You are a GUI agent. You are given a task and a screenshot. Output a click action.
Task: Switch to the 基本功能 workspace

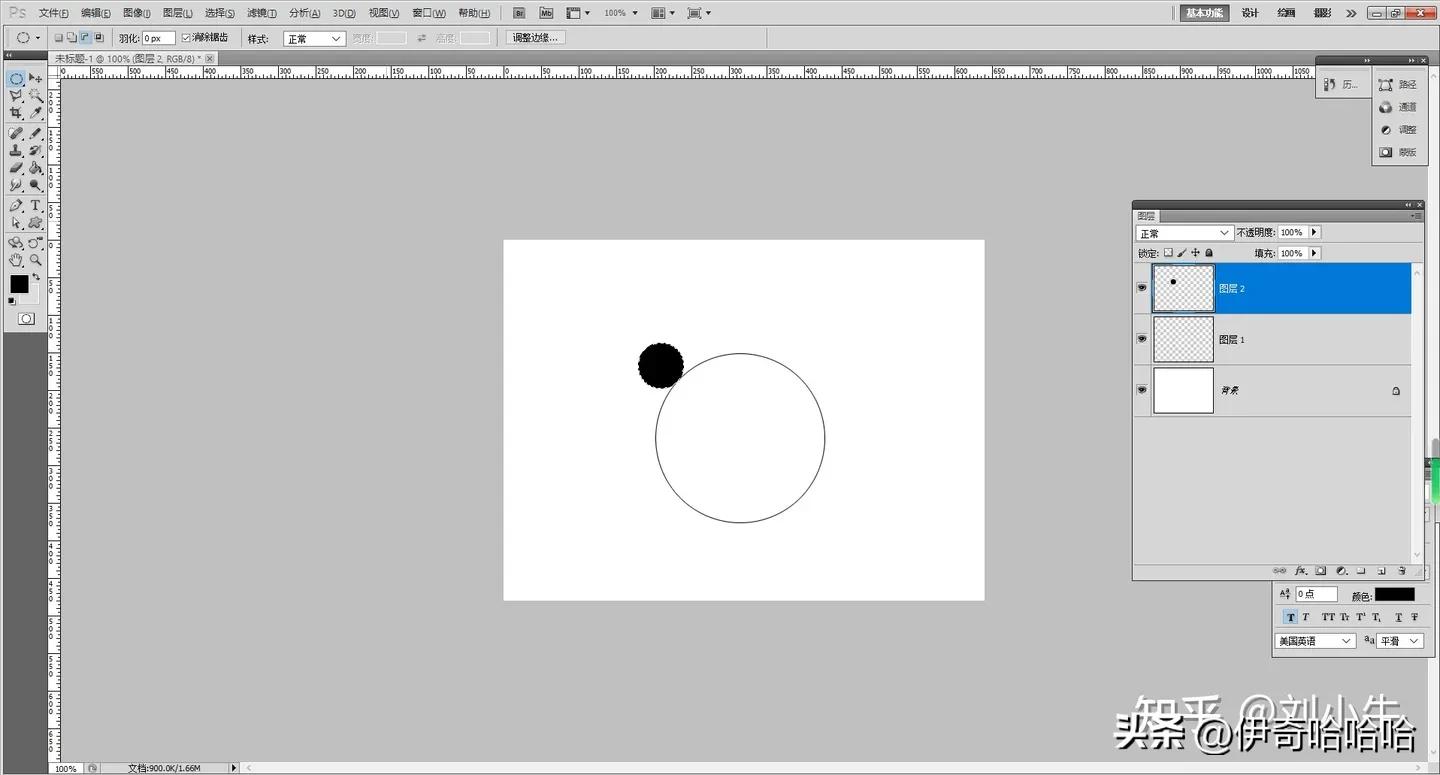[x=1203, y=13]
